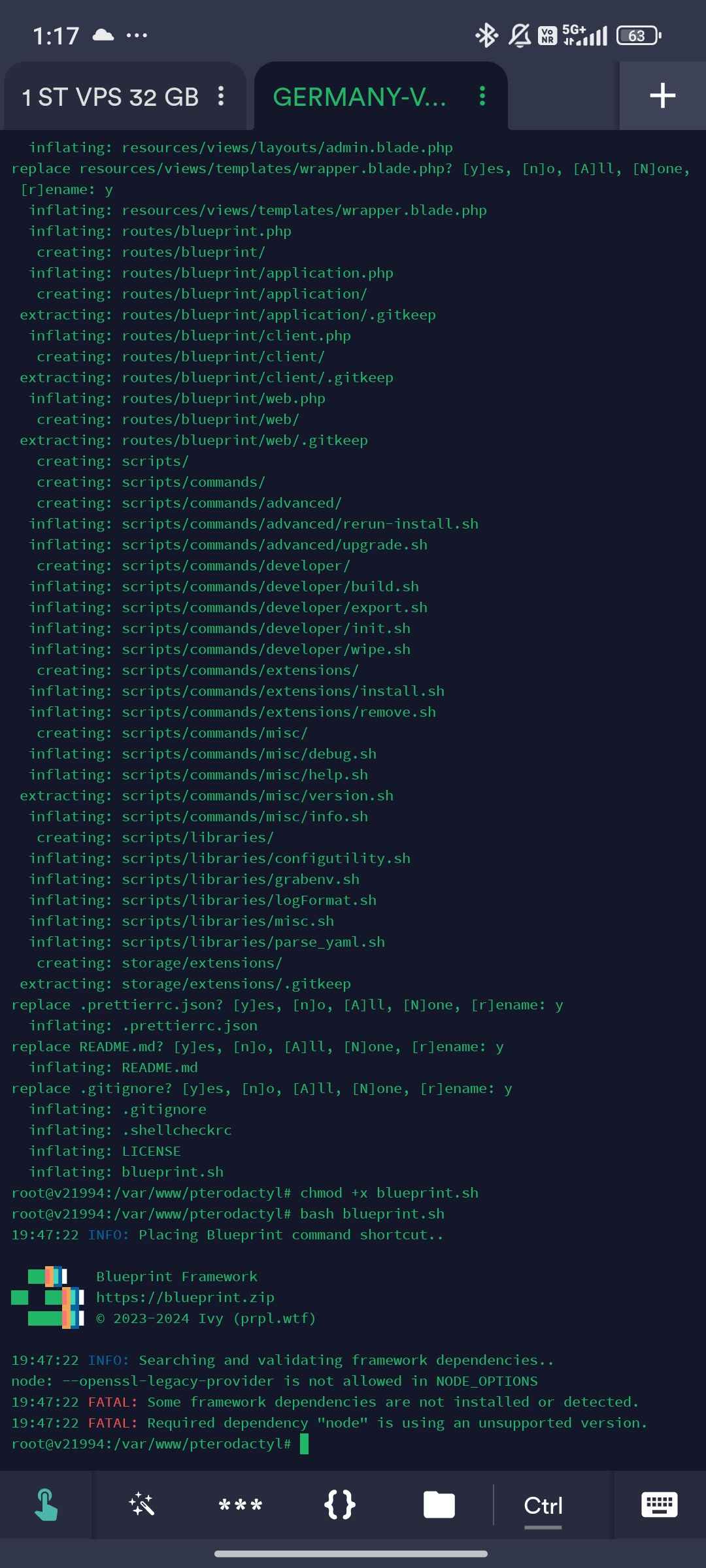Tap the touch gesture hand icon

click(46, 1505)
